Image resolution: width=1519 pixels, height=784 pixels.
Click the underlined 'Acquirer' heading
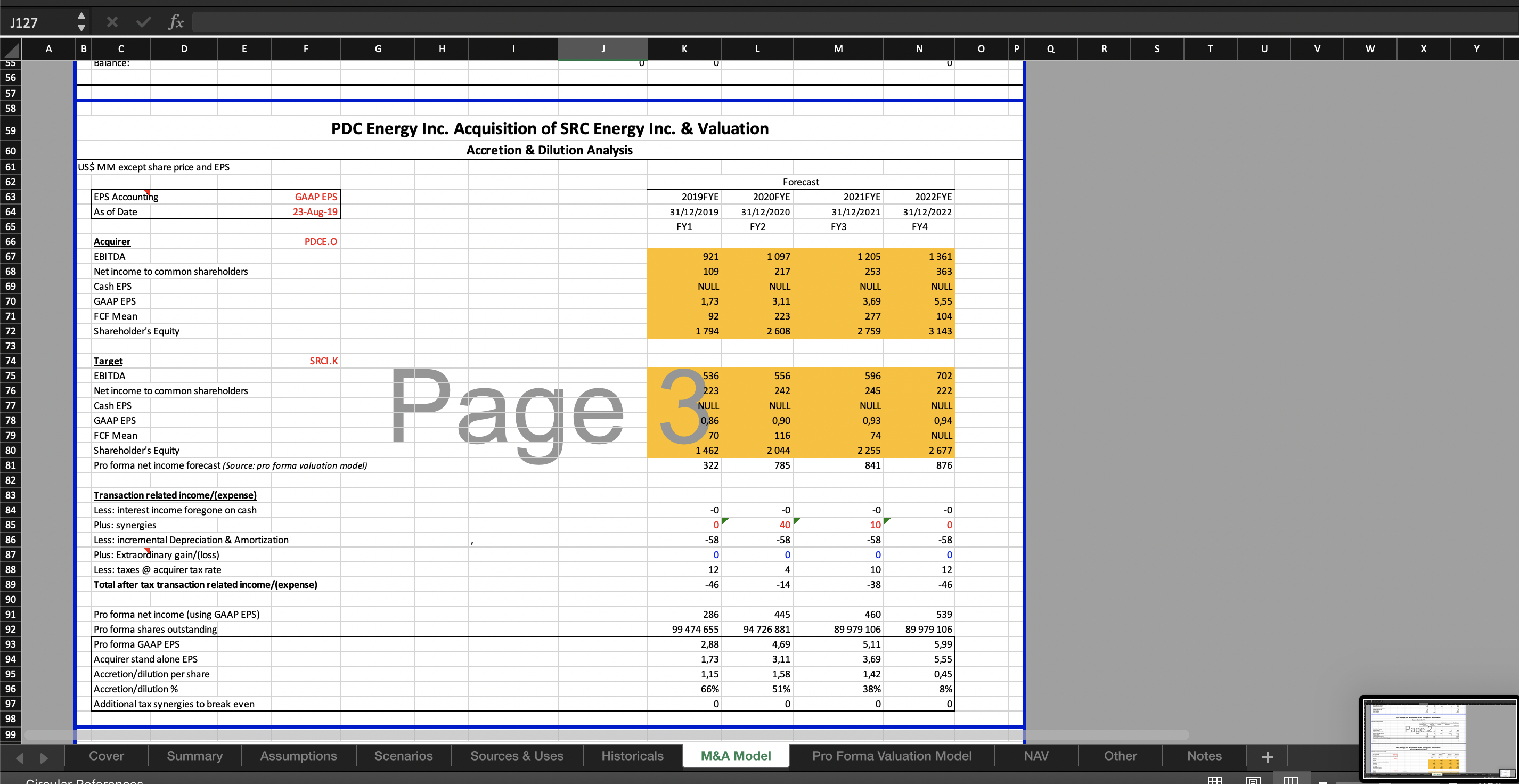click(112, 242)
